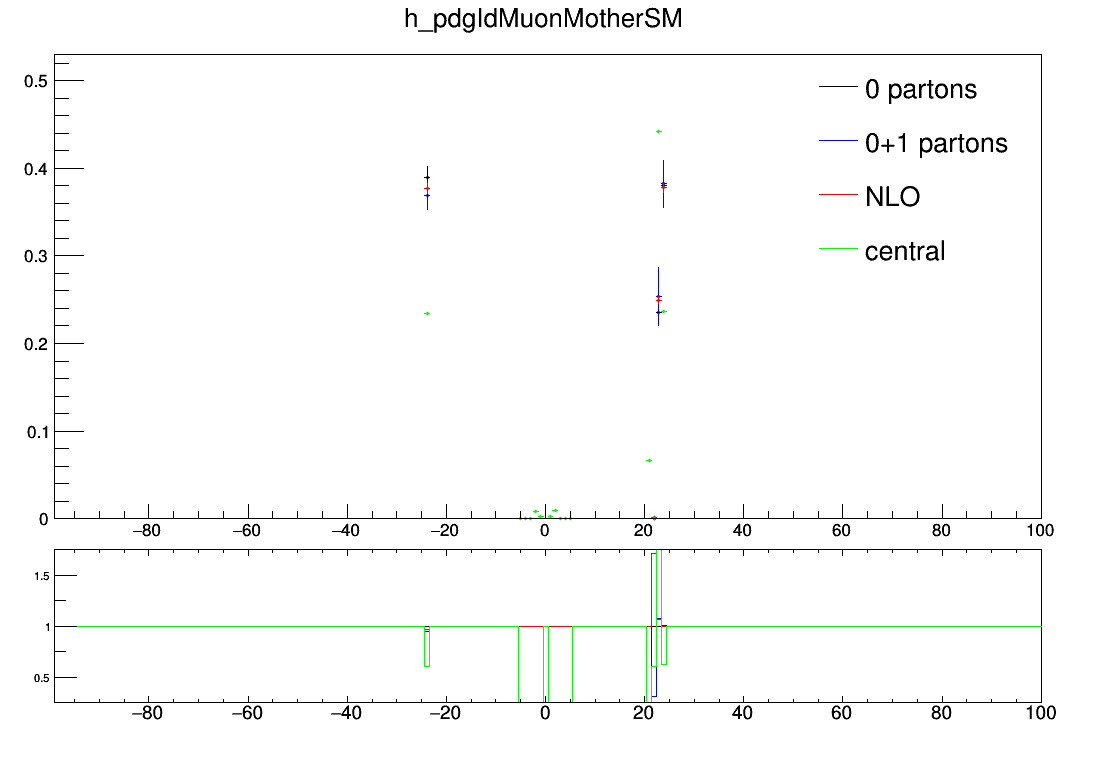Image resolution: width=1096 pixels, height=772 pixels.
Task: Click the 40 label on upper x-axis
Action: (x=742, y=530)
